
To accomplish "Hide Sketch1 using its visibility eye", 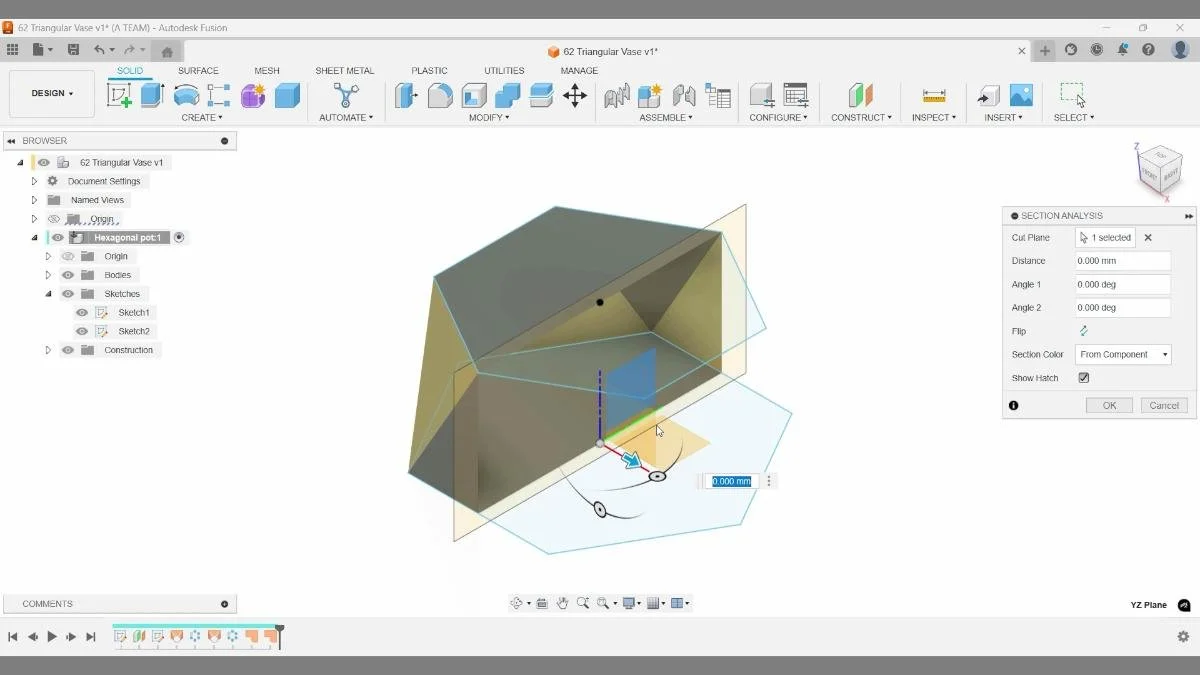I will pyautogui.click(x=81, y=312).
